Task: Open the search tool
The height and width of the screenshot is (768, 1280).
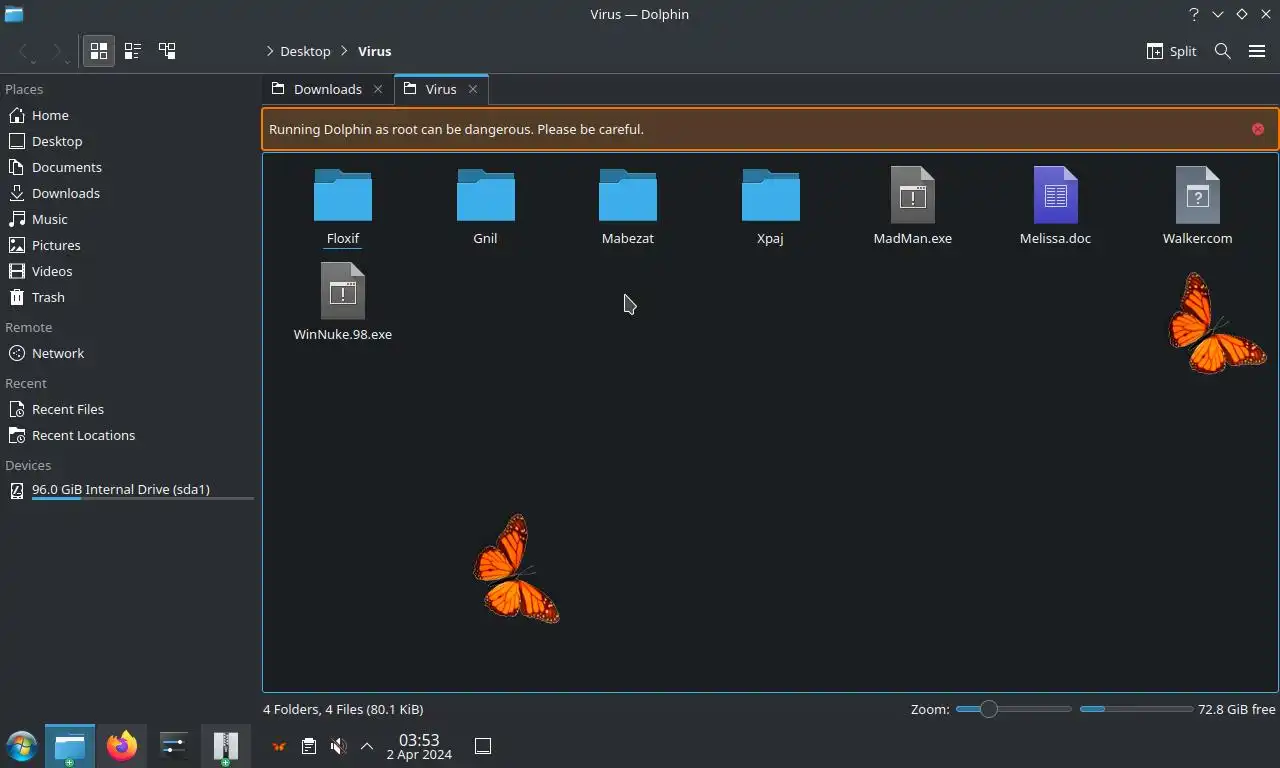Action: tap(1222, 51)
